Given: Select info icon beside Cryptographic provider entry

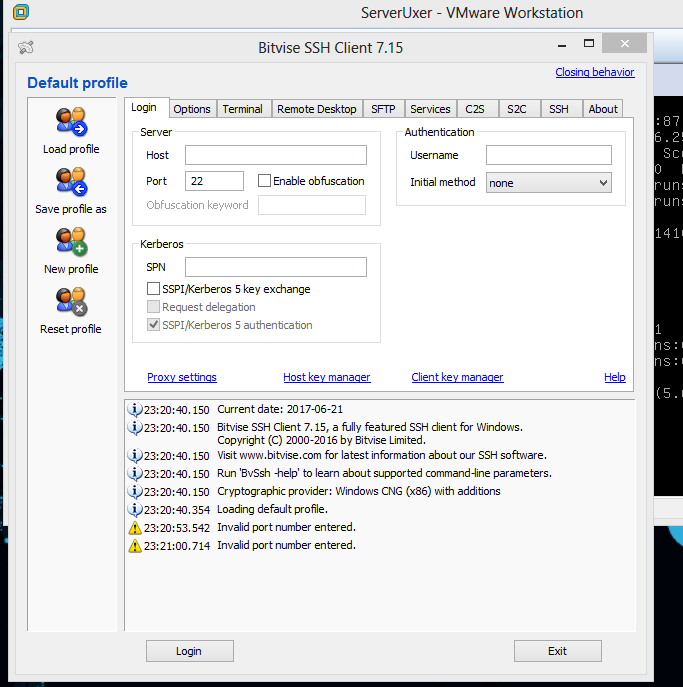Looking at the screenshot, I should [135, 491].
